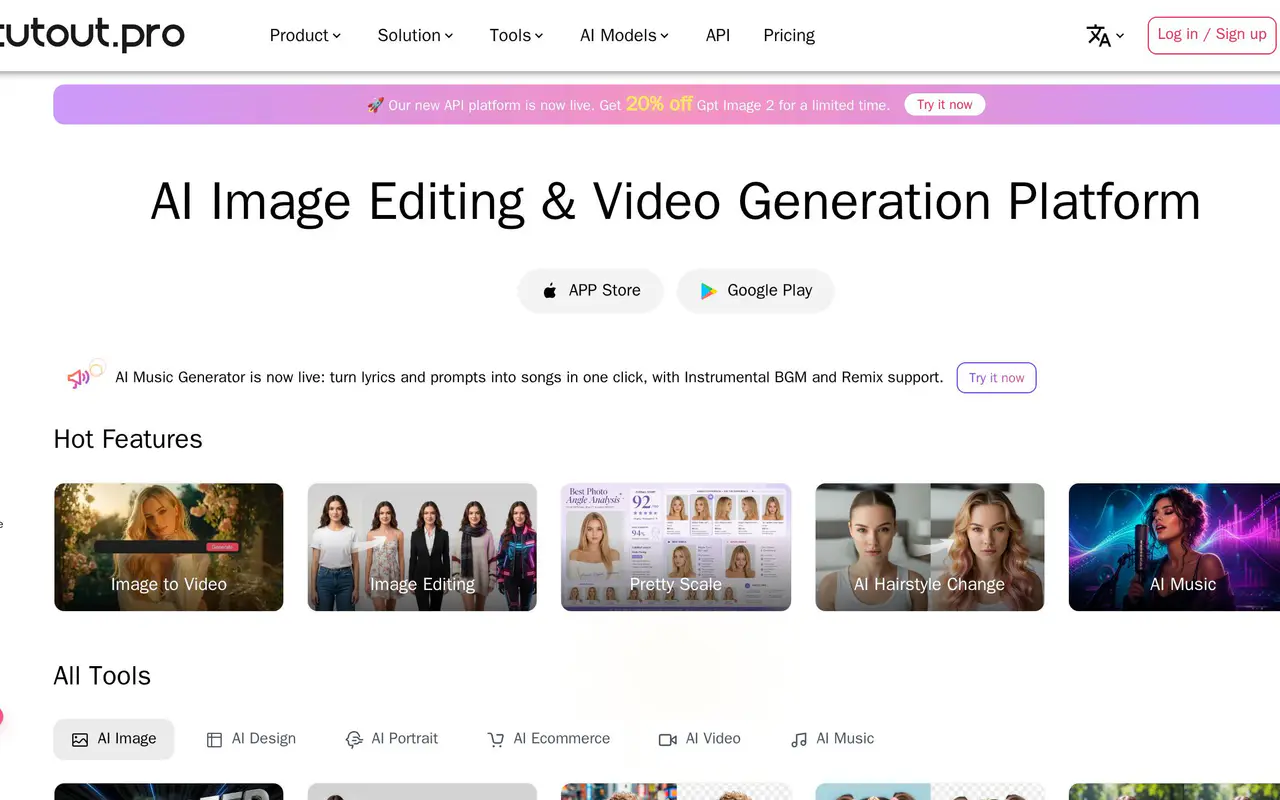Viewport: 1280px width, 800px height.
Task: Click Try it now in promo banner
Action: pyautogui.click(x=945, y=105)
